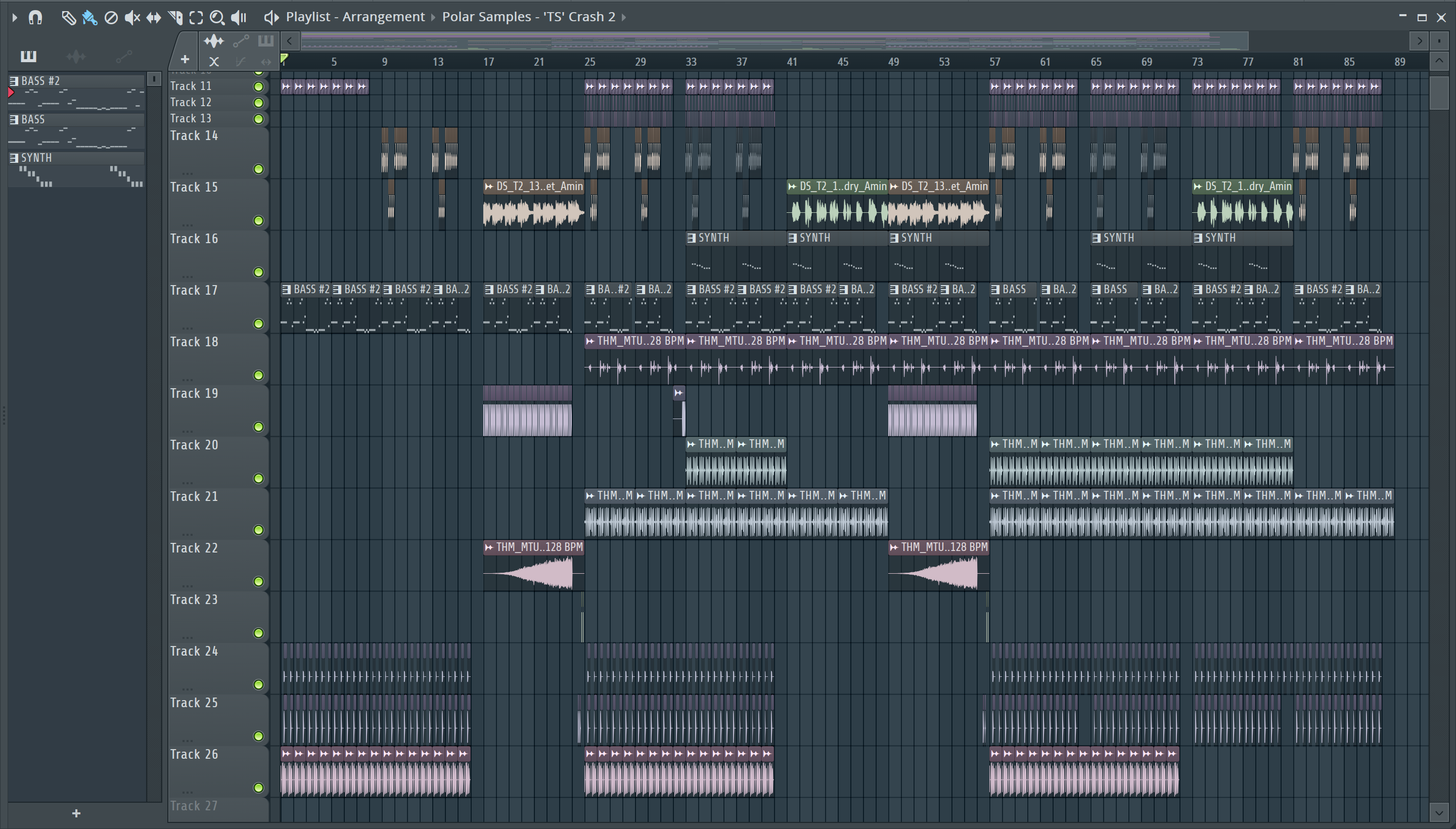The image size is (1456, 829).
Task: Mute Track 13 via green LED
Action: pyautogui.click(x=258, y=119)
